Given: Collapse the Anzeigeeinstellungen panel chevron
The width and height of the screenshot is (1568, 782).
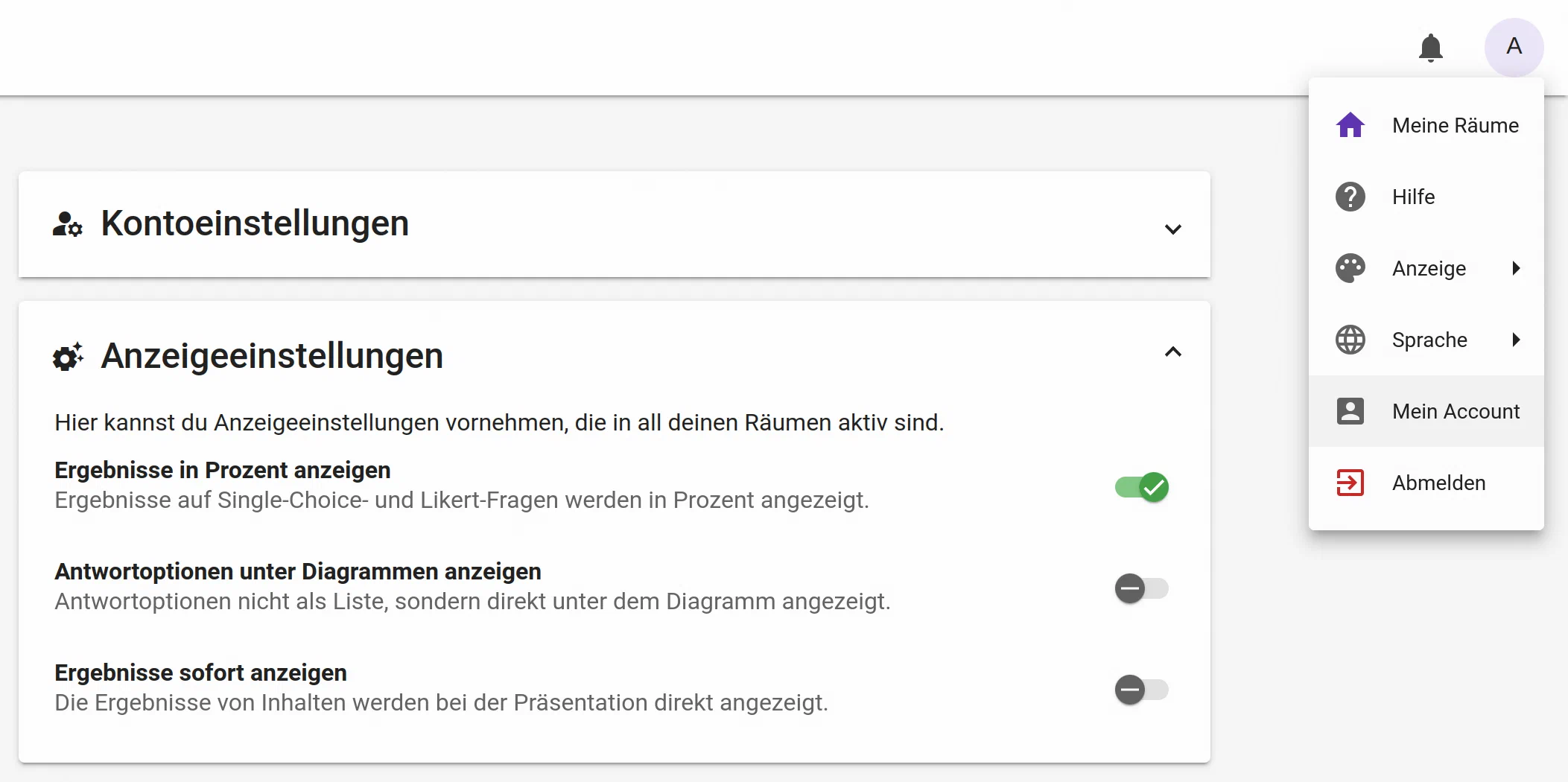Looking at the screenshot, I should [1172, 352].
